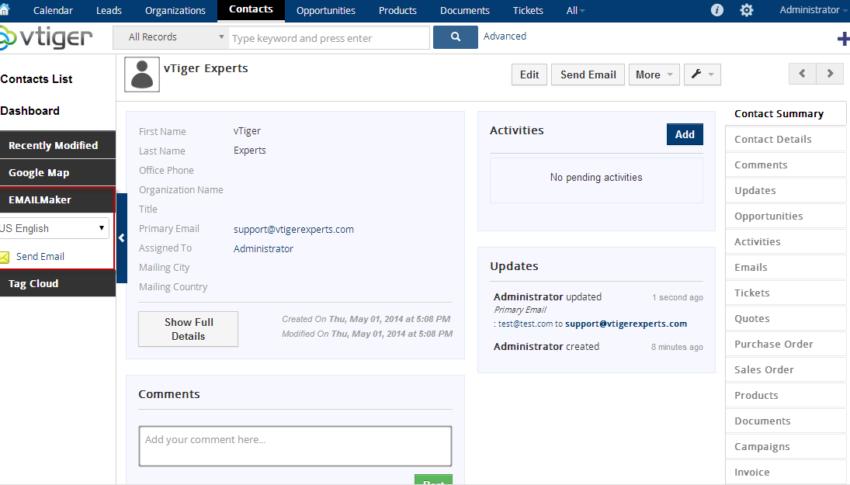The width and height of the screenshot is (850, 485).
Task: Select Contact Details tab
Action: click(x=785, y=139)
